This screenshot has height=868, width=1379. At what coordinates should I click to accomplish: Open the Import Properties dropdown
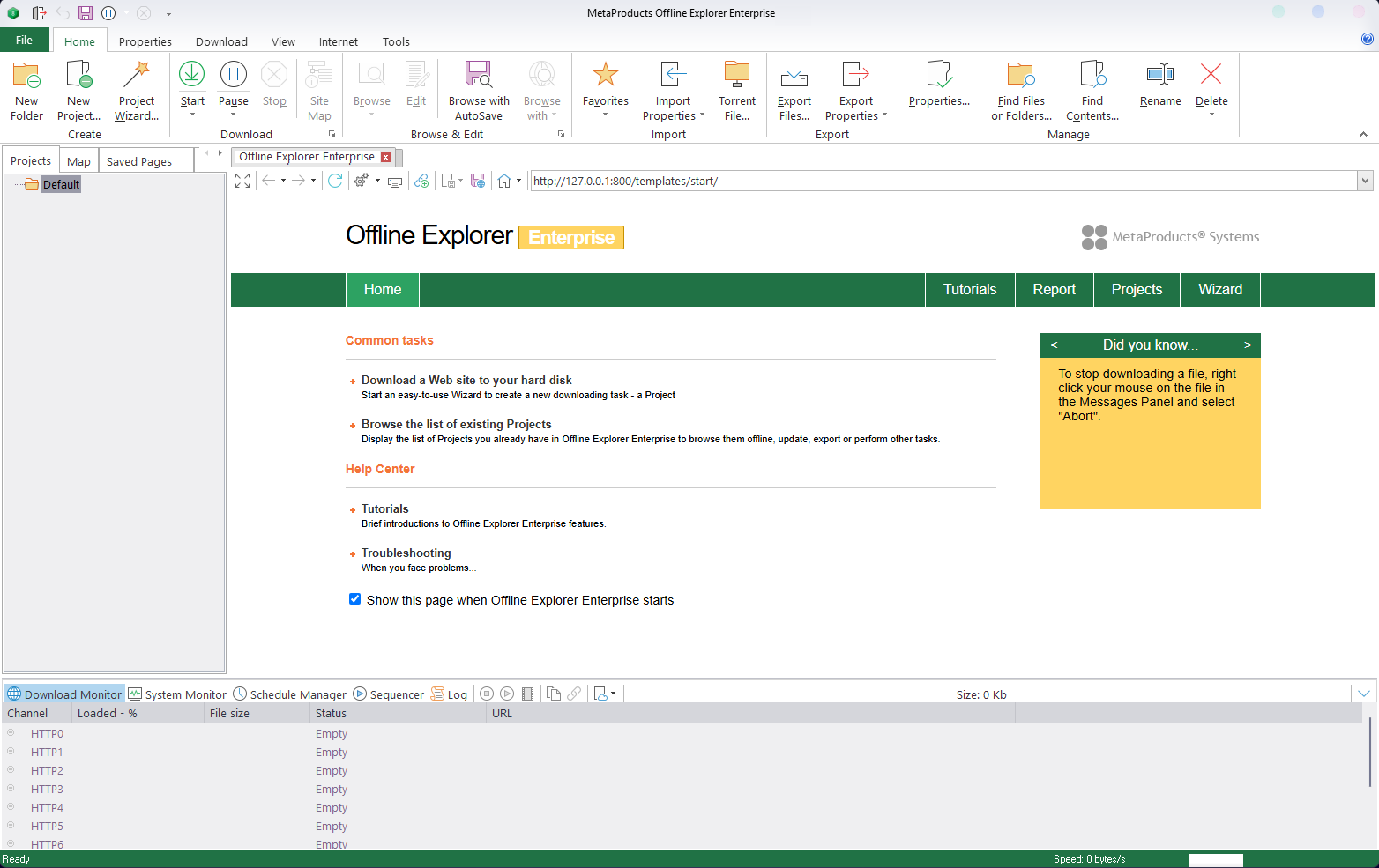click(x=702, y=115)
